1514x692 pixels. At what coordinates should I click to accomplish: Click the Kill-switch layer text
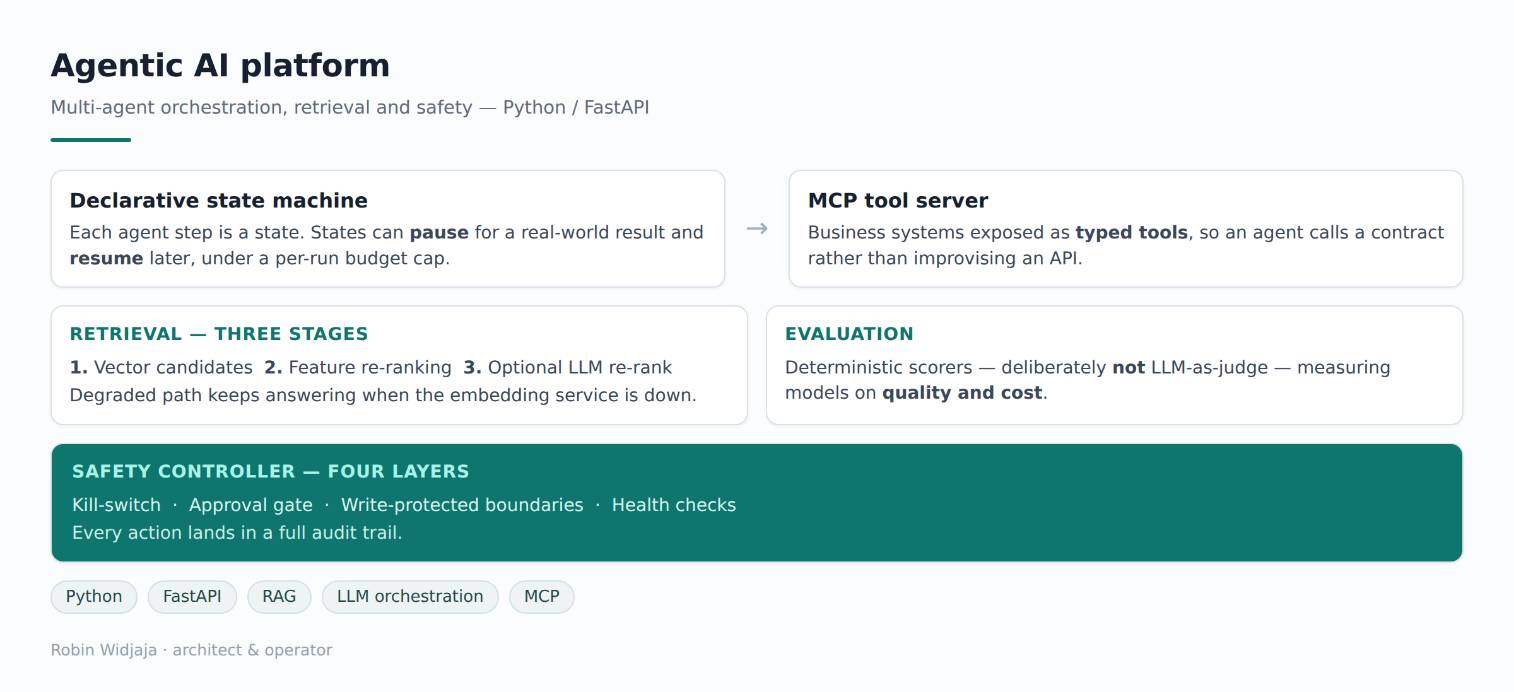pyautogui.click(x=116, y=505)
